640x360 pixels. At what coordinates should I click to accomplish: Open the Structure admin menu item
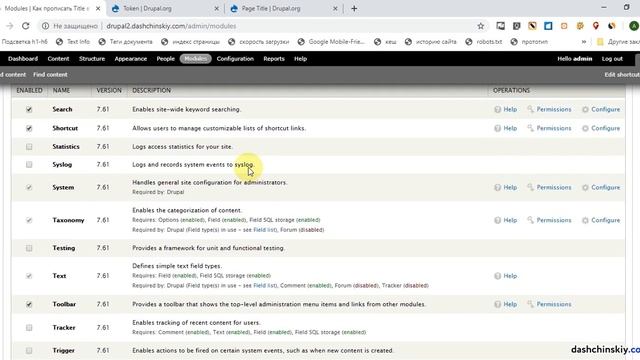pos(92,59)
